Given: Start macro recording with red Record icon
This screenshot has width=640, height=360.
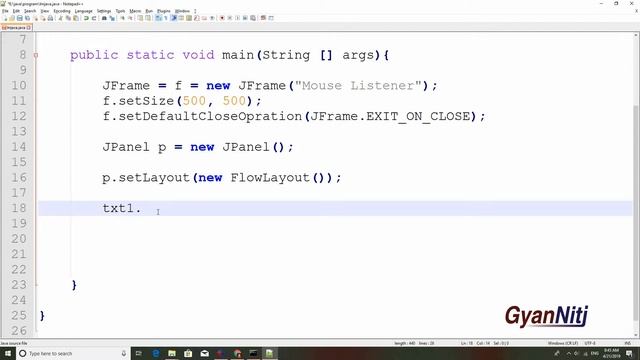Looking at the screenshot, I should click(222, 18).
